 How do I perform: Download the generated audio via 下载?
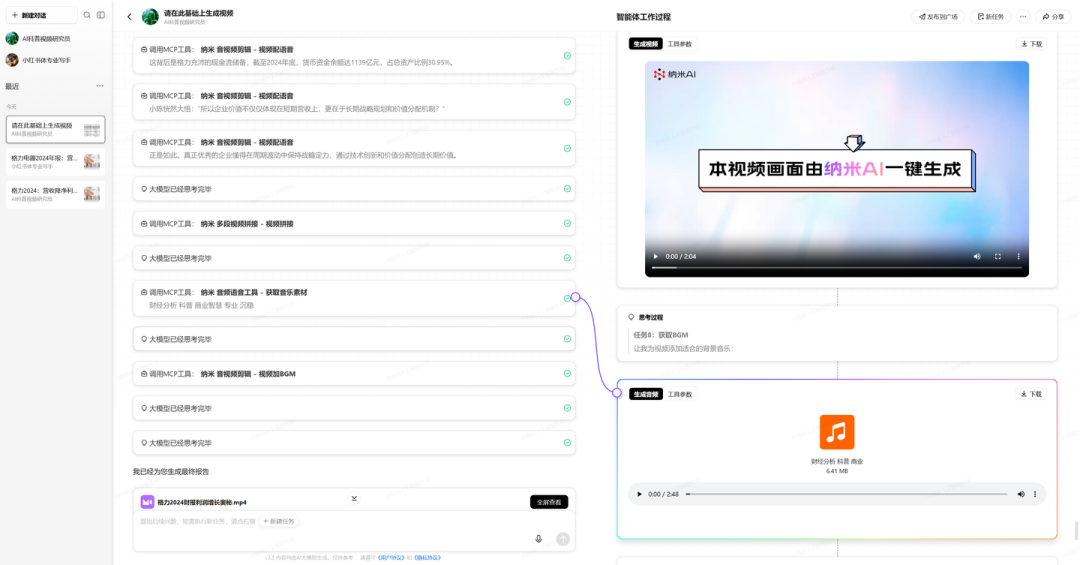(x=1032, y=394)
